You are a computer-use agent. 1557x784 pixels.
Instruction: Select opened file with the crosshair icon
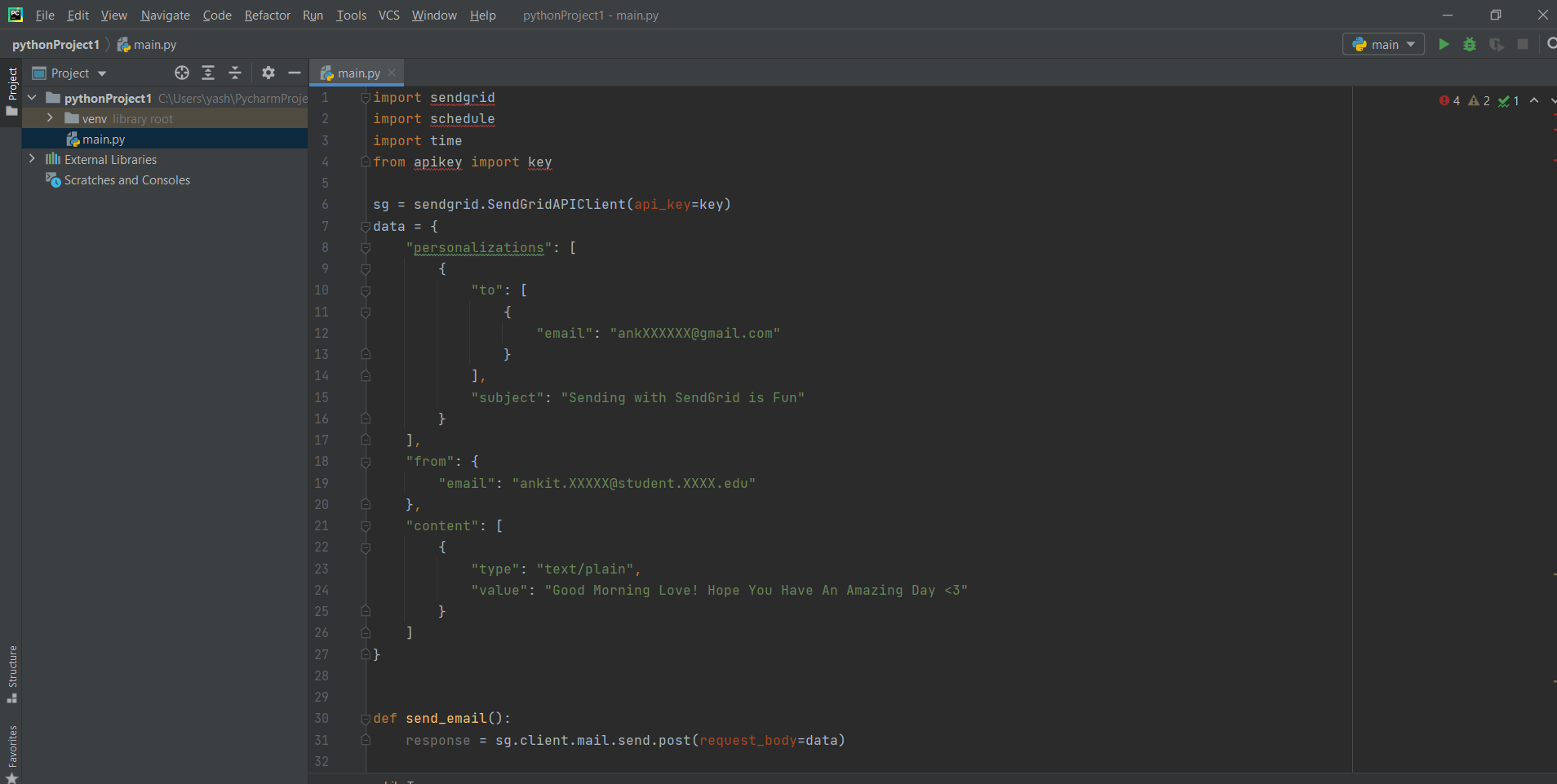pyautogui.click(x=182, y=73)
